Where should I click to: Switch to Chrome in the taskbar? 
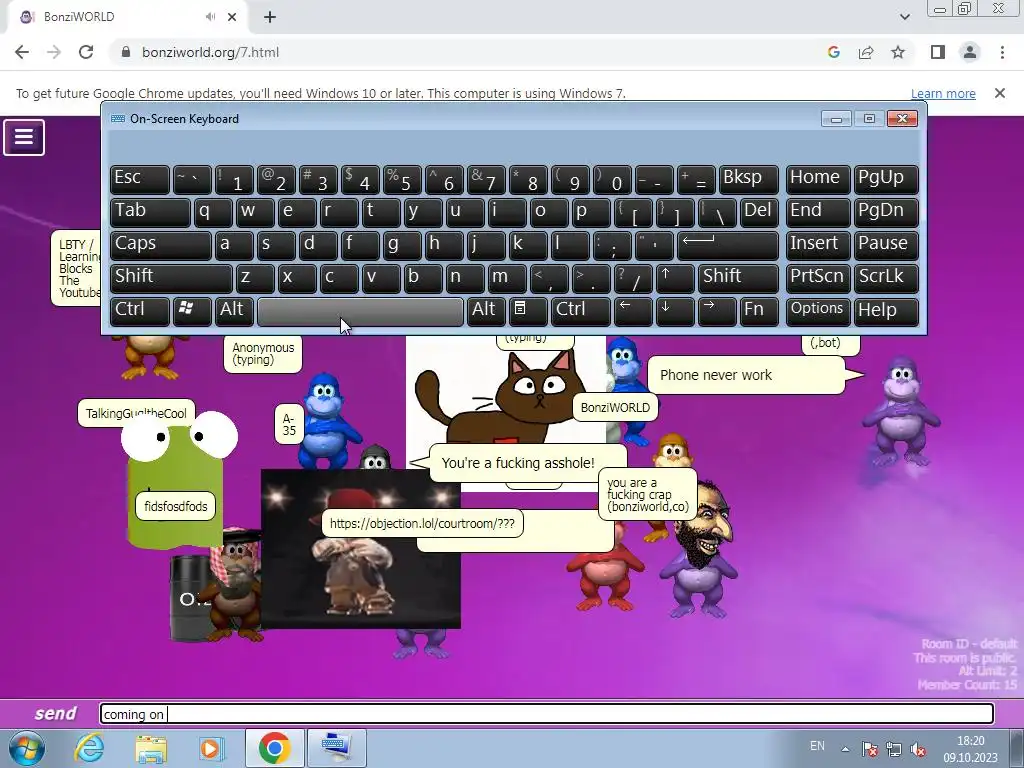274,748
